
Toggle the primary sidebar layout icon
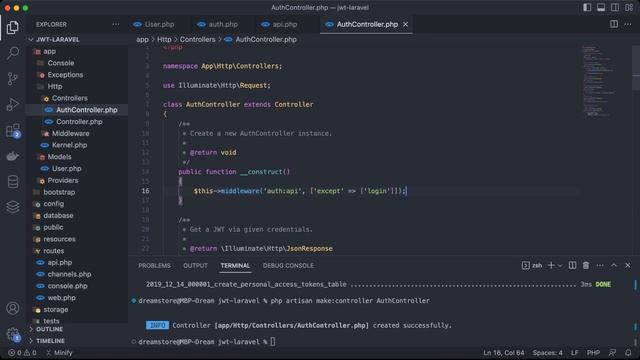(587, 7)
